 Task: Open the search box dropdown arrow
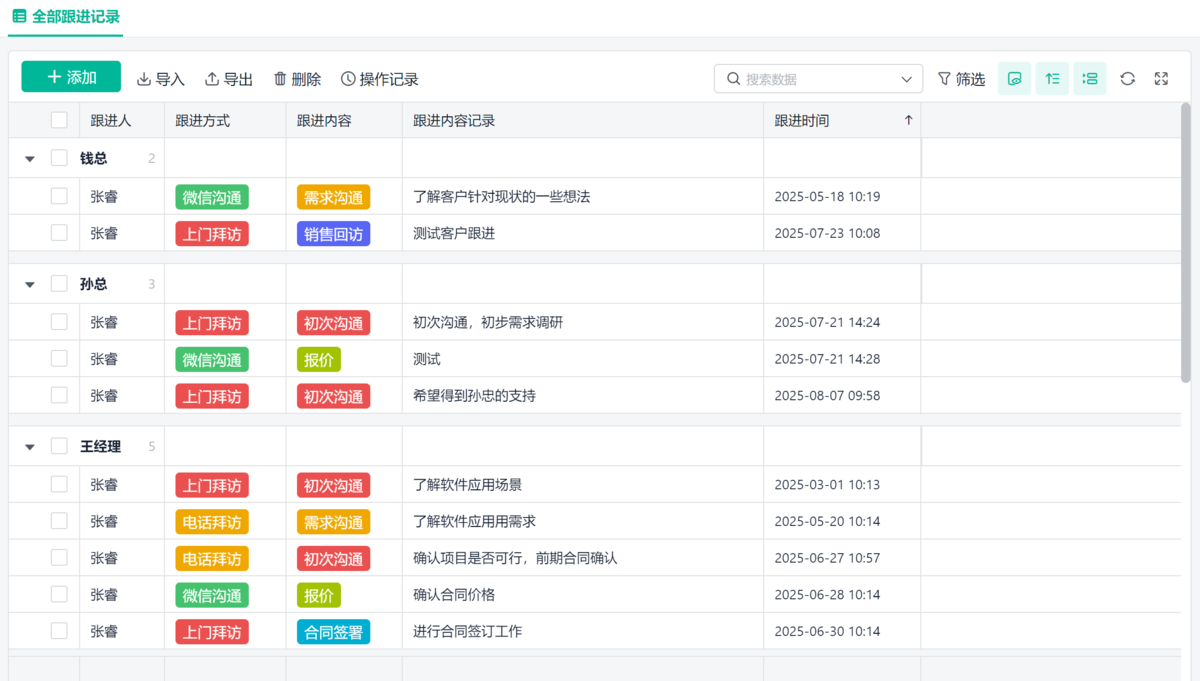pyautogui.click(x=907, y=79)
